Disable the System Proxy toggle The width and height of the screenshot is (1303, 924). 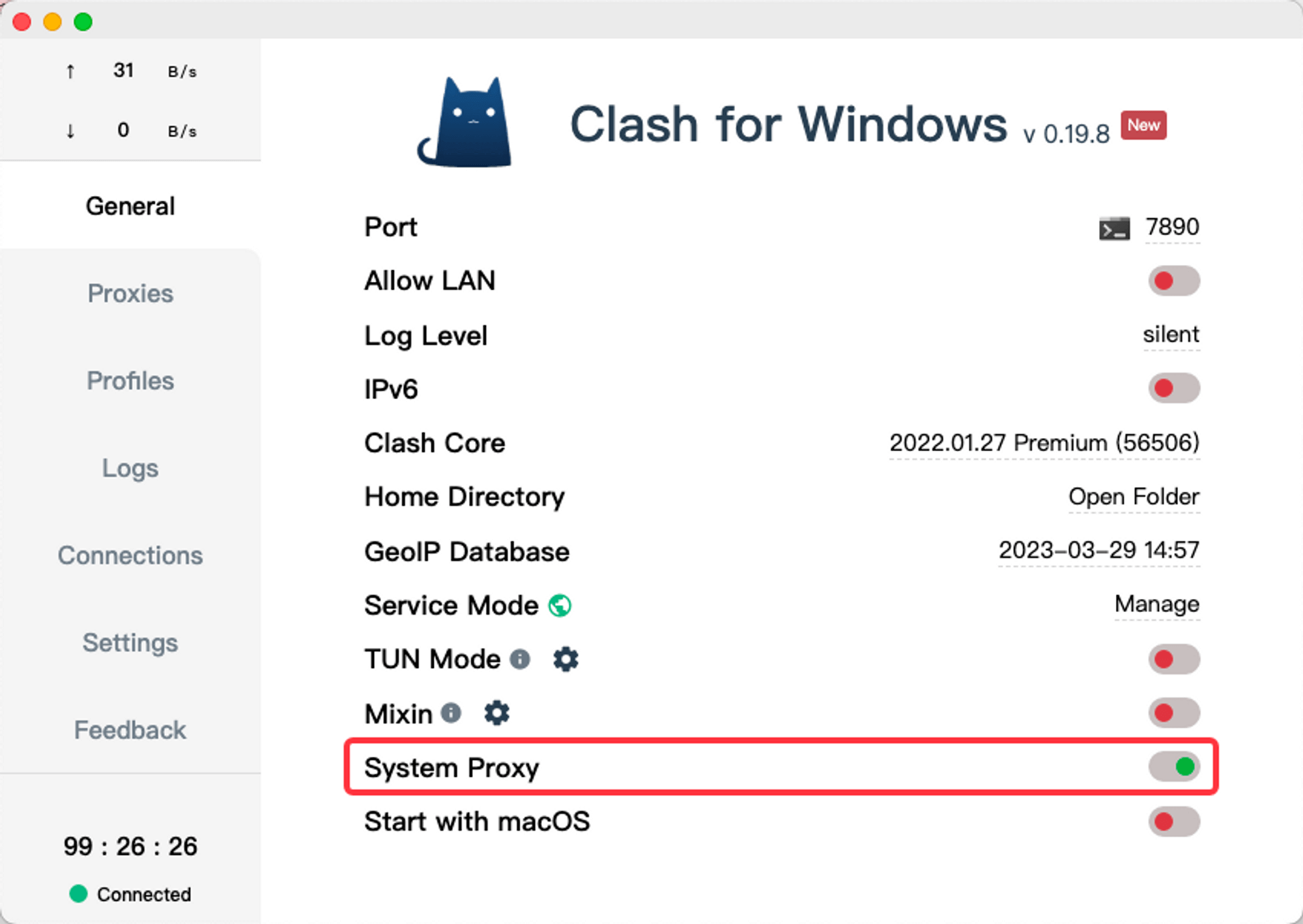click(1174, 766)
